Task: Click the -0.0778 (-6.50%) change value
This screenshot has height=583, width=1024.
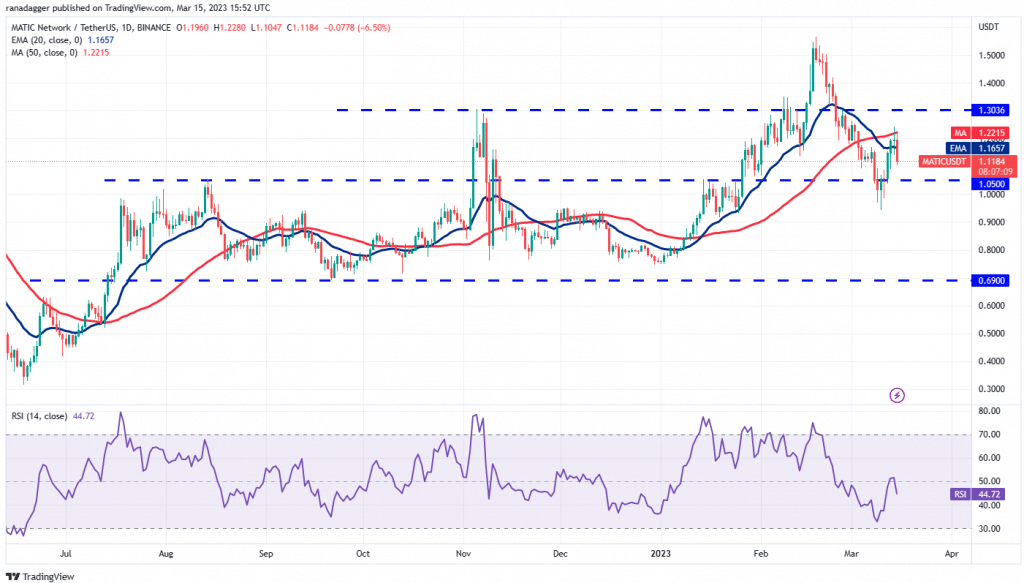Action: click(x=356, y=28)
